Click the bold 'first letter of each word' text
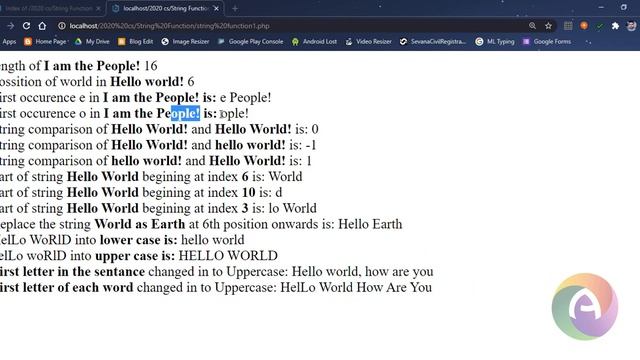The width and height of the screenshot is (640, 360). tap(67, 287)
